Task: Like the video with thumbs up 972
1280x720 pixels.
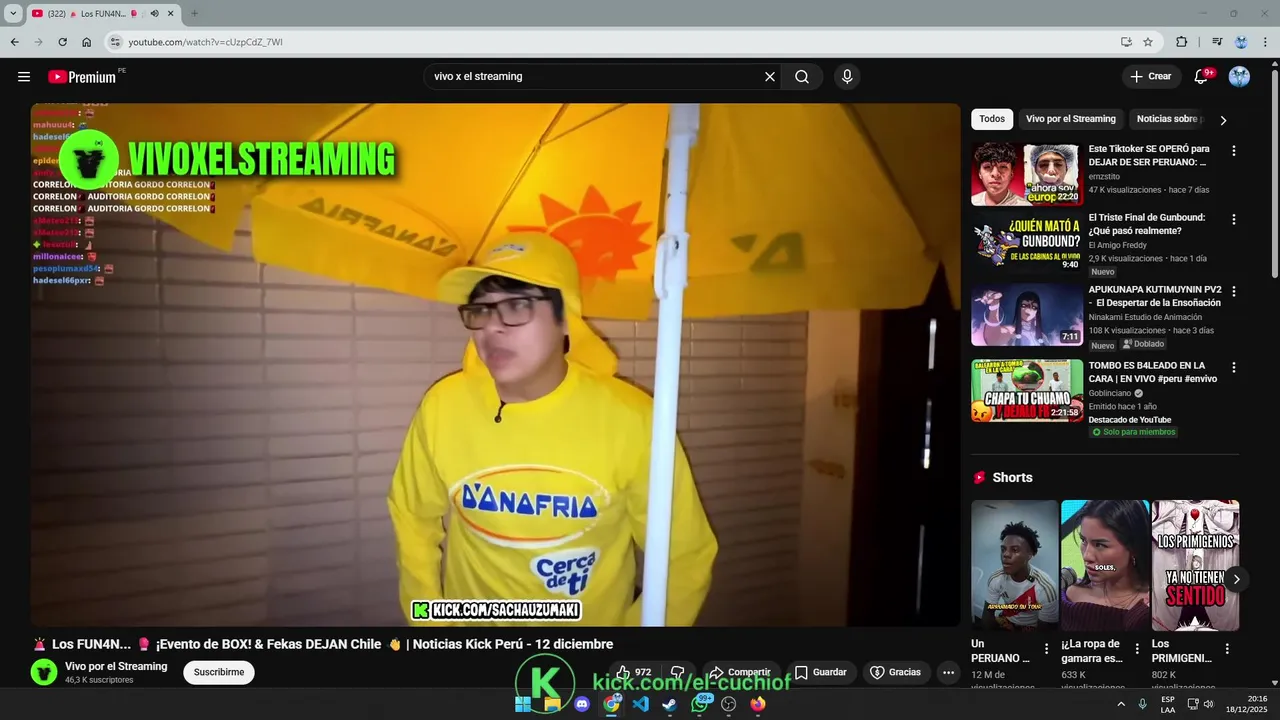Action: 633,673
